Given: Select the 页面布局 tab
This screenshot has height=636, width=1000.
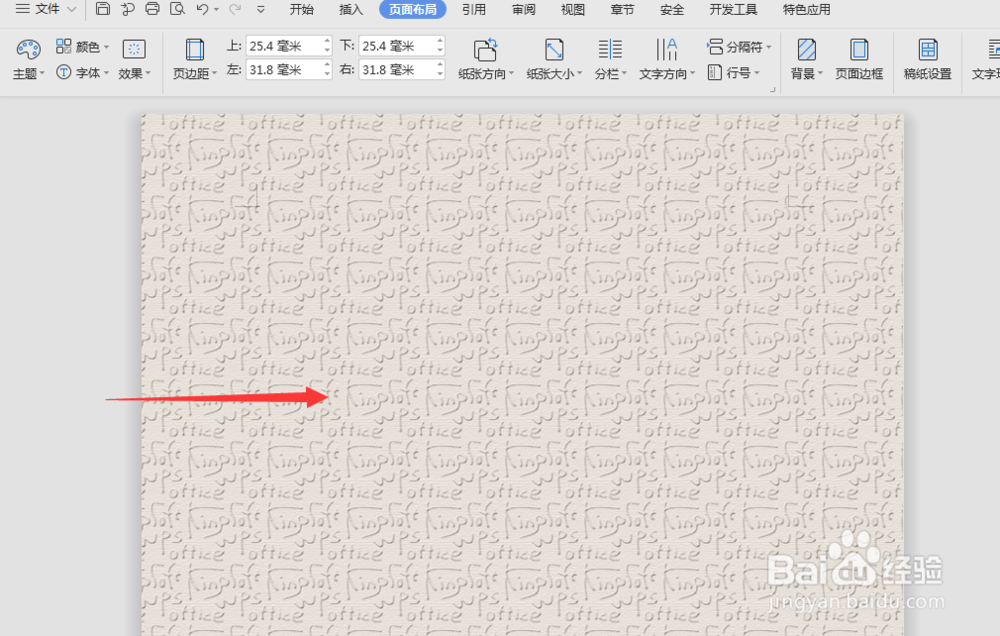Looking at the screenshot, I should tap(413, 10).
